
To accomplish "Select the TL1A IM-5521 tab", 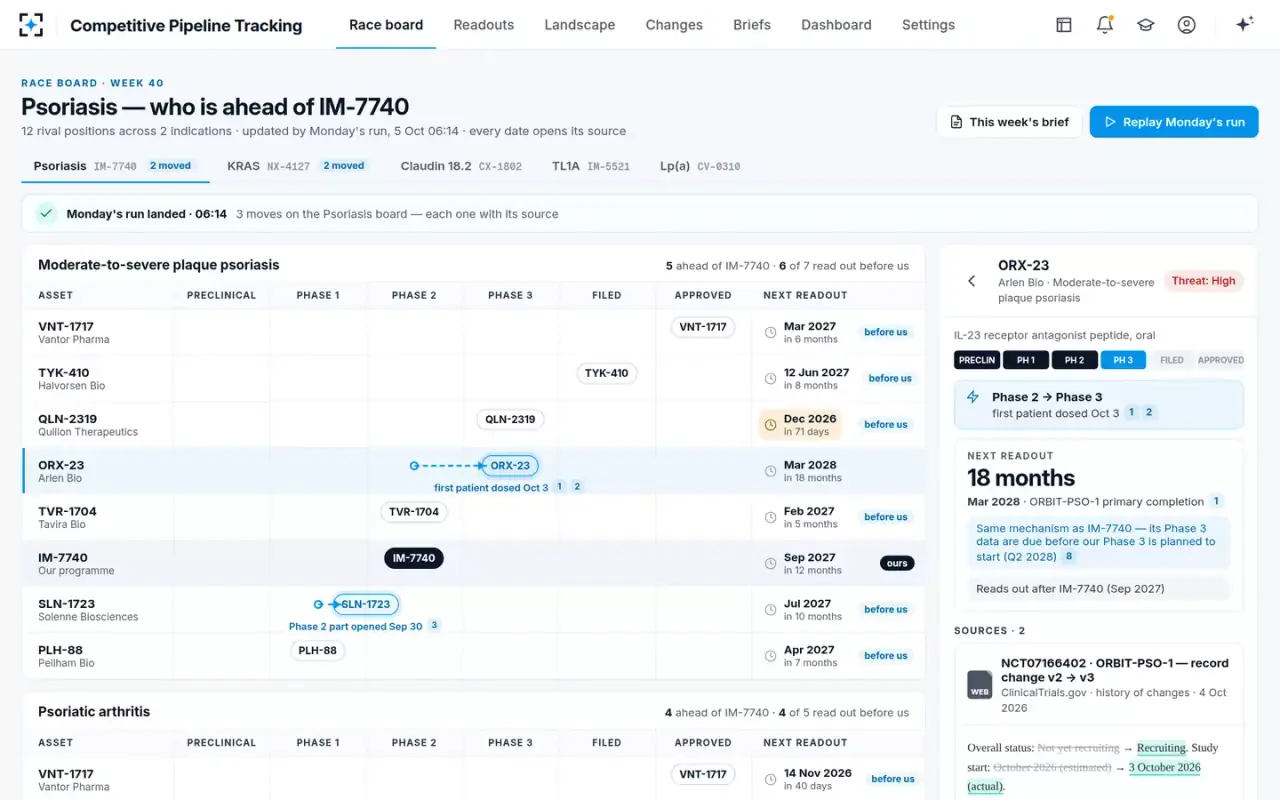I will 591,166.
